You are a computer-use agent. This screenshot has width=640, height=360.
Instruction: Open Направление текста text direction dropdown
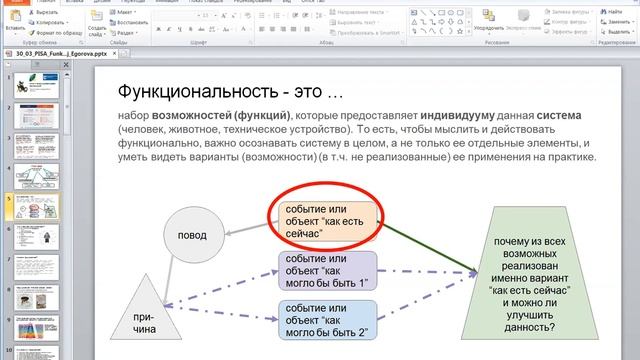coord(359,12)
